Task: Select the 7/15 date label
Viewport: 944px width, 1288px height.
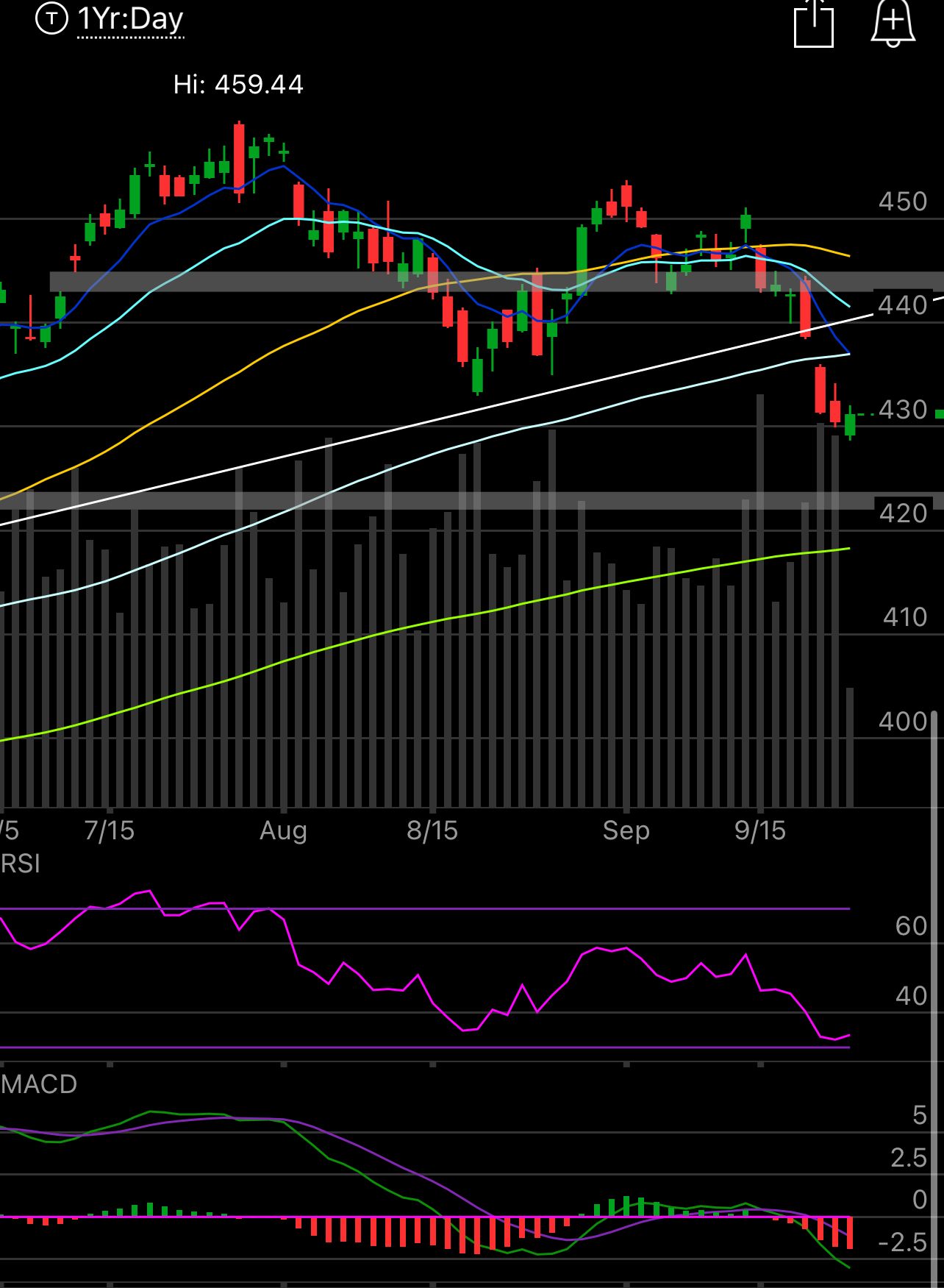Action: click(x=110, y=830)
